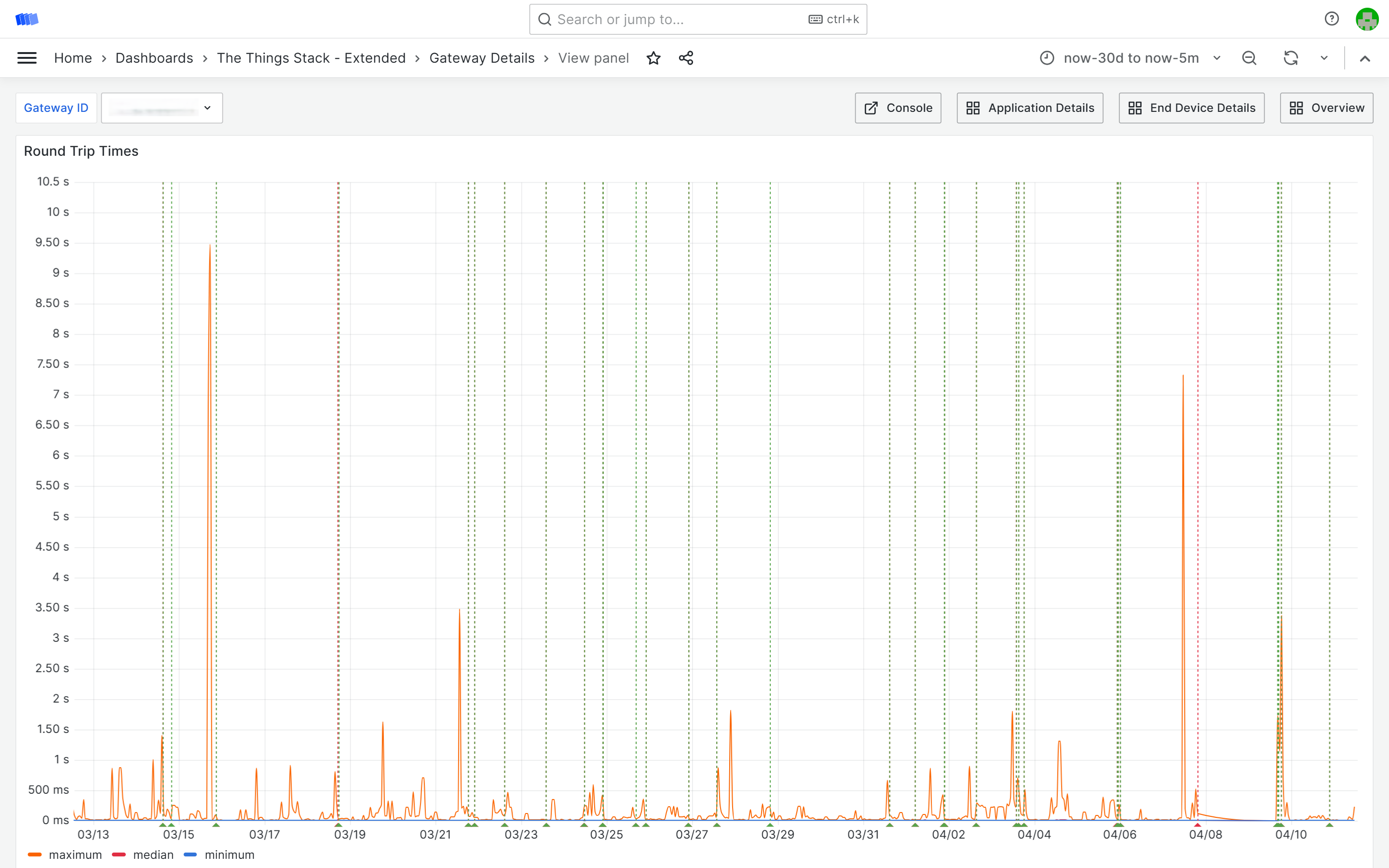Image resolution: width=1389 pixels, height=868 pixels.
Task: Refresh the dashboard
Action: (x=1291, y=58)
